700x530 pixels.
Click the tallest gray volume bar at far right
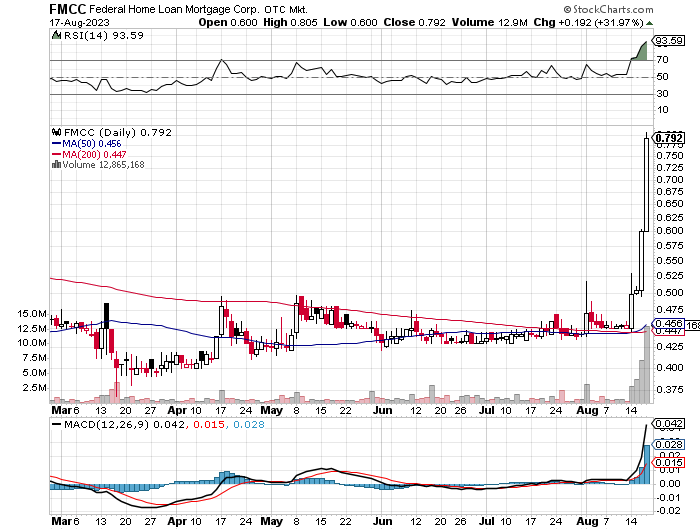click(646, 364)
